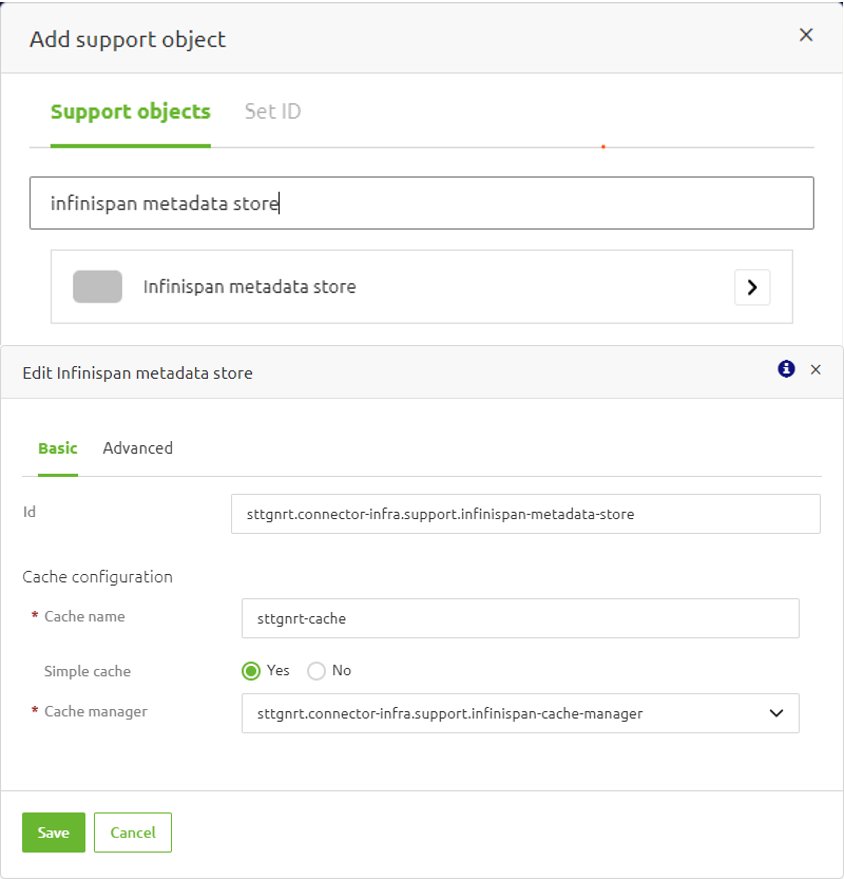Click the Id text field
Image resolution: width=844 pixels, height=879 pixels.
click(525, 514)
